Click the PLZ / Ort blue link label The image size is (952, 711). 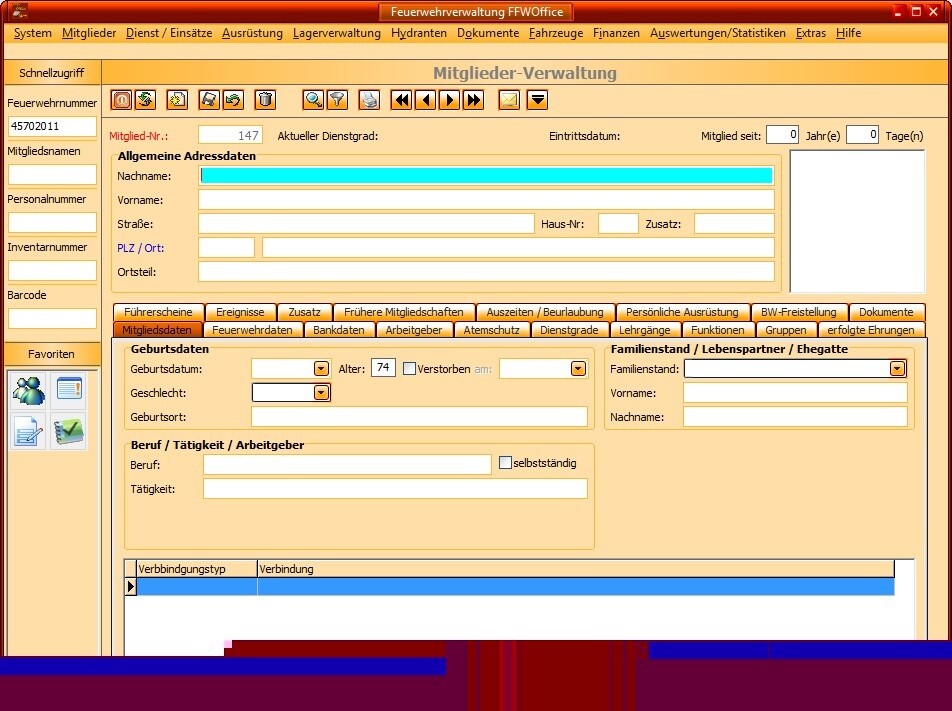141,248
